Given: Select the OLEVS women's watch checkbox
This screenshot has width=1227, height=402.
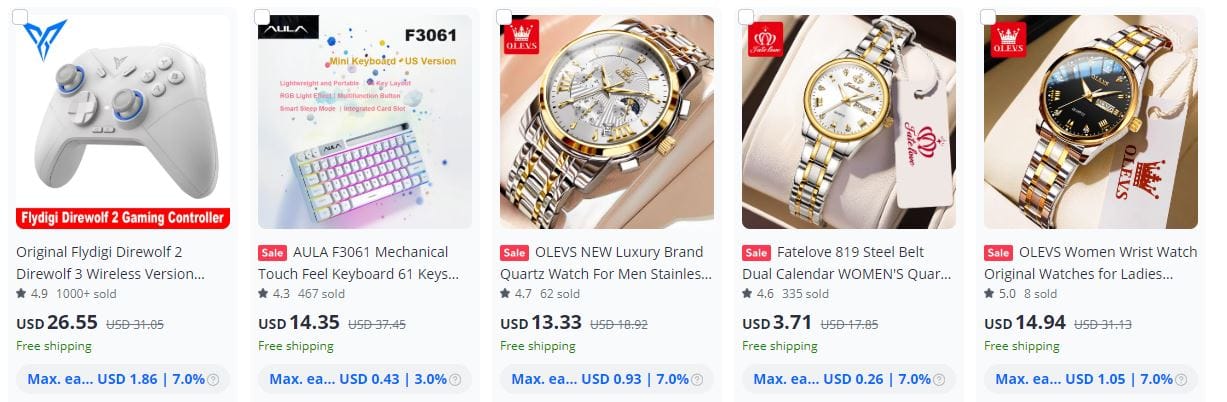Looking at the screenshot, I should (x=988, y=17).
